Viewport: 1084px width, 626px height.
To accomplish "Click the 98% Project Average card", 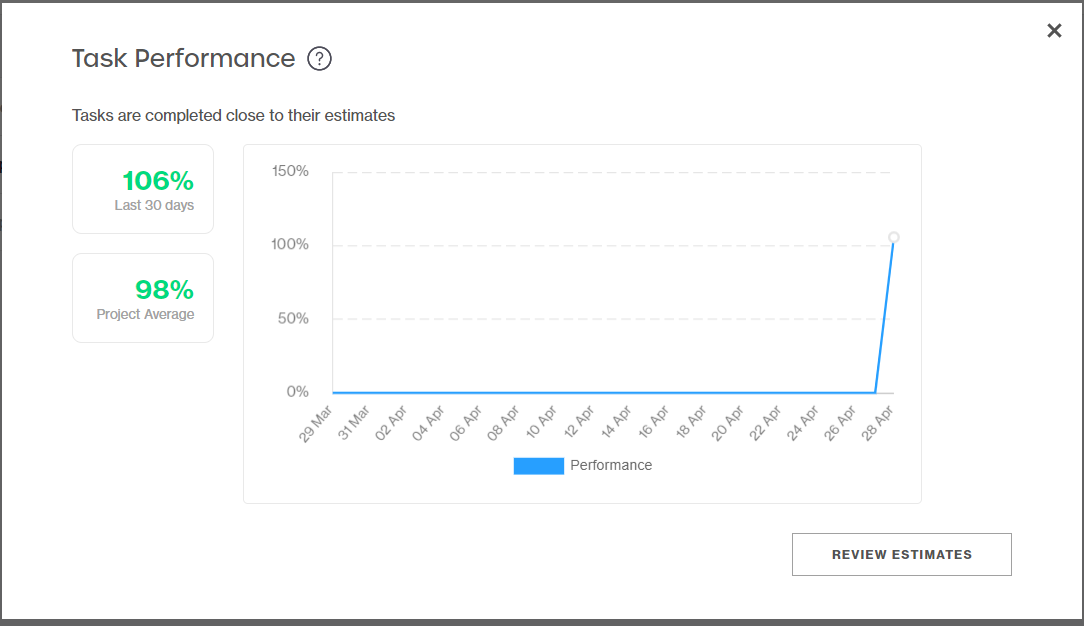I will [143, 298].
